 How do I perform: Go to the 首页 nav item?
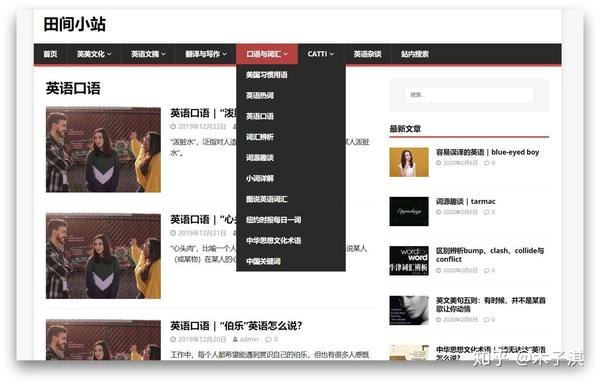pyautogui.click(x=50, y=54)
